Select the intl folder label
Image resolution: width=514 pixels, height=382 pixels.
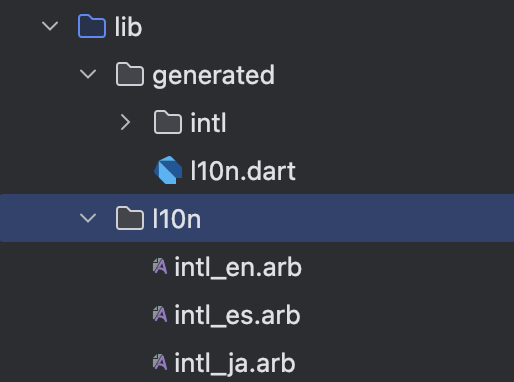tap(208, 123)
